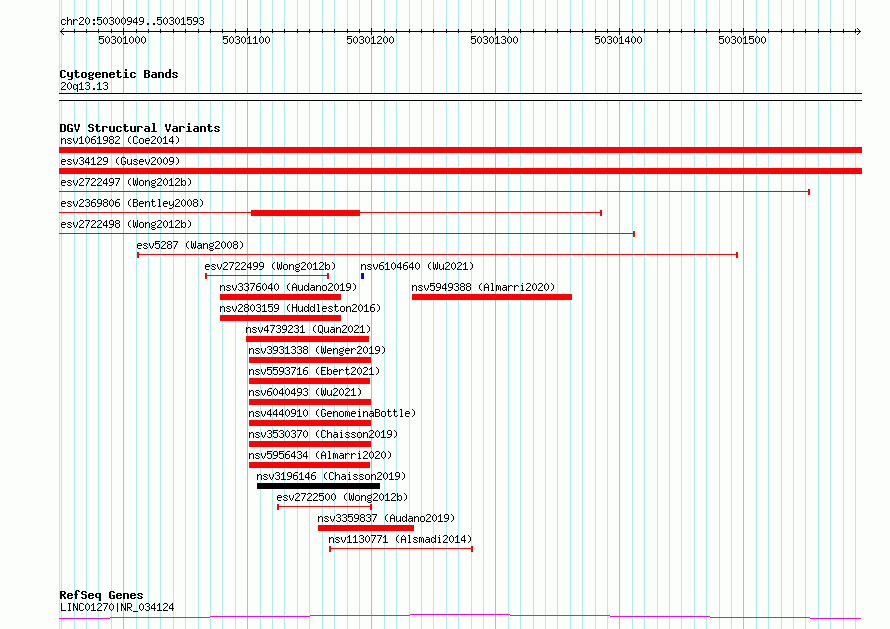Click the red bar under nsv3530370

pyautogui.click(x=310, y=444)
